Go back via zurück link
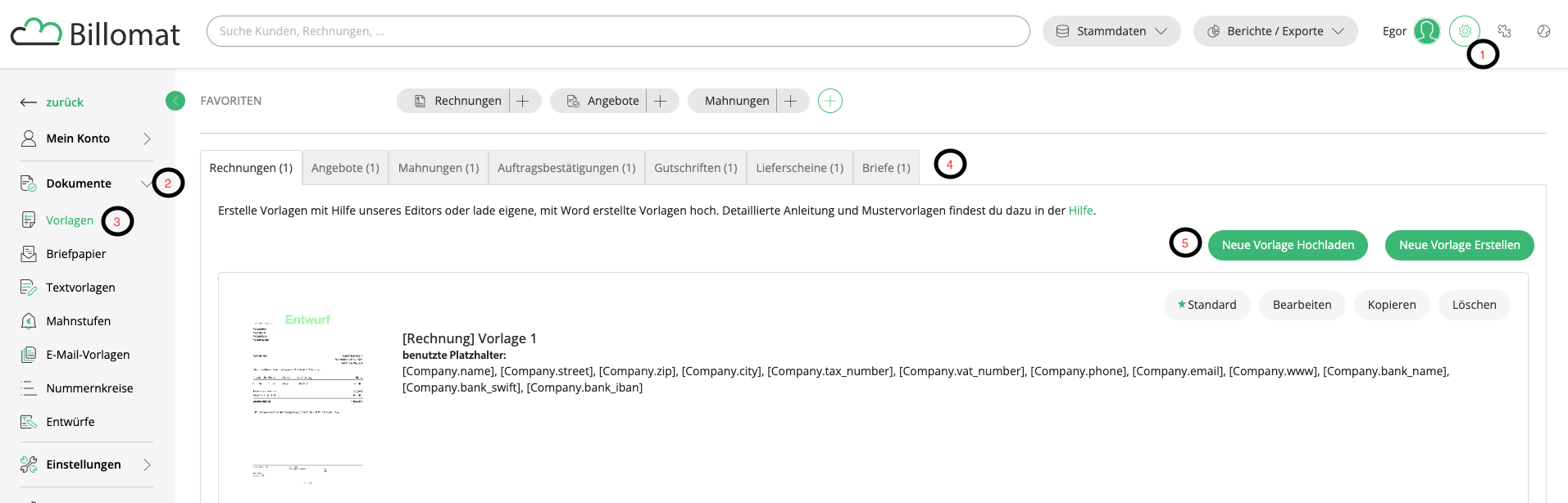Viewport: 1568px width, 503px height. (65, 102)
